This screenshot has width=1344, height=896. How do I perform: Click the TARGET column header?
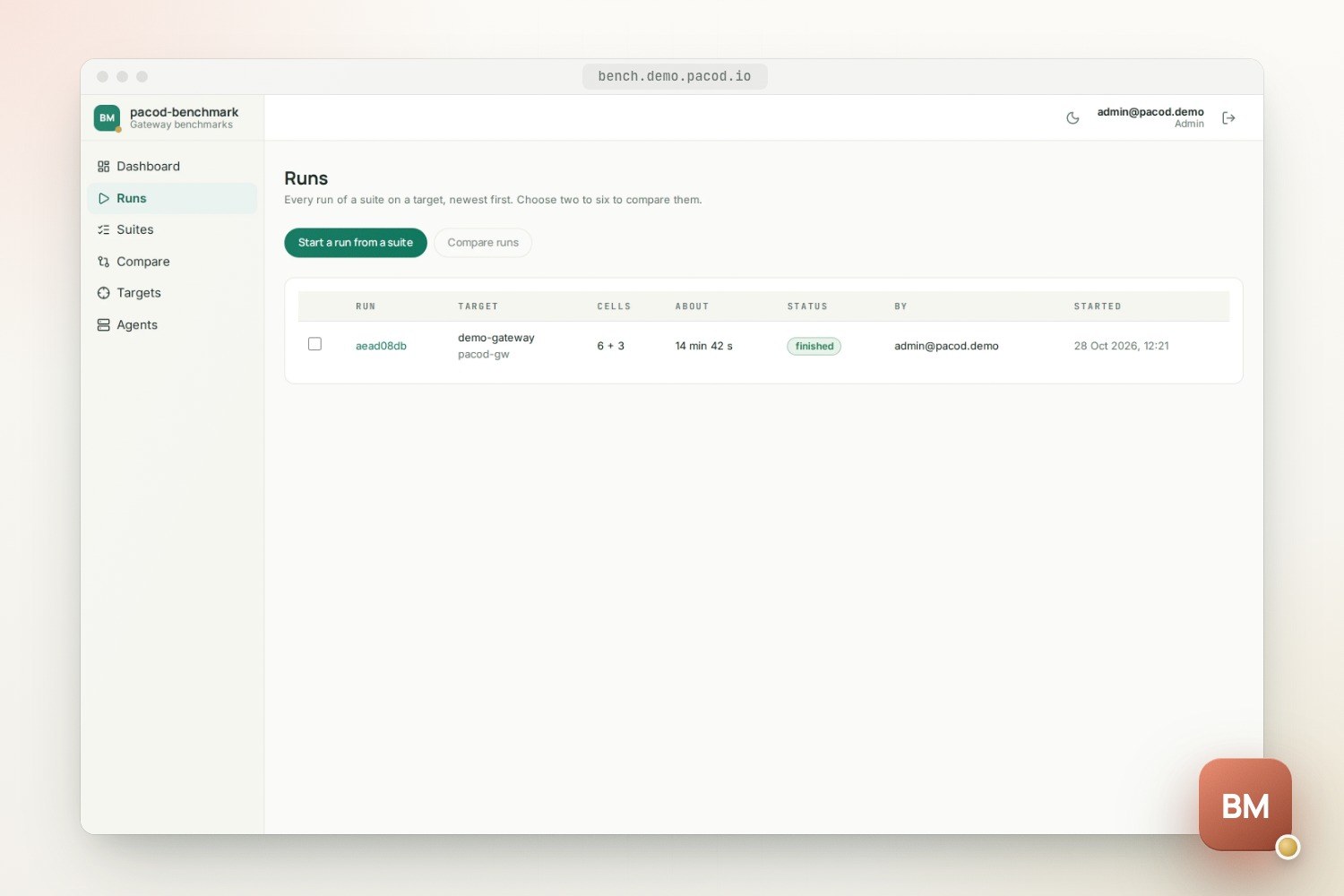[478, 306]
